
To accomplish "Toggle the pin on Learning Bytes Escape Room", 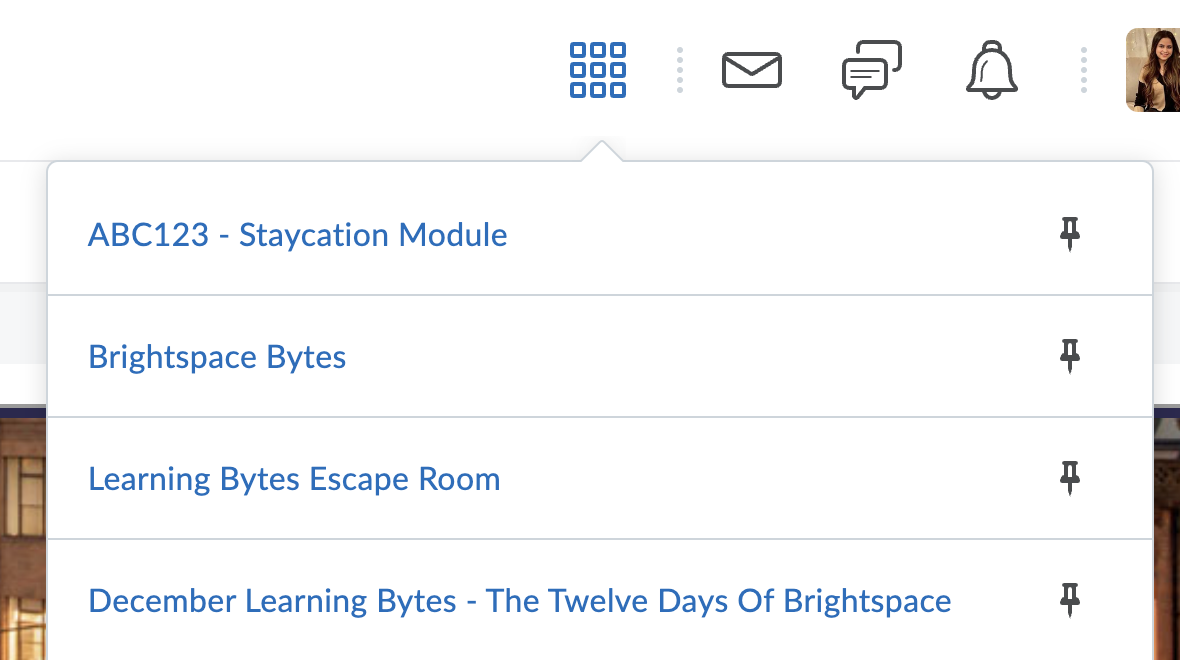I will [x=1069, y=478].
